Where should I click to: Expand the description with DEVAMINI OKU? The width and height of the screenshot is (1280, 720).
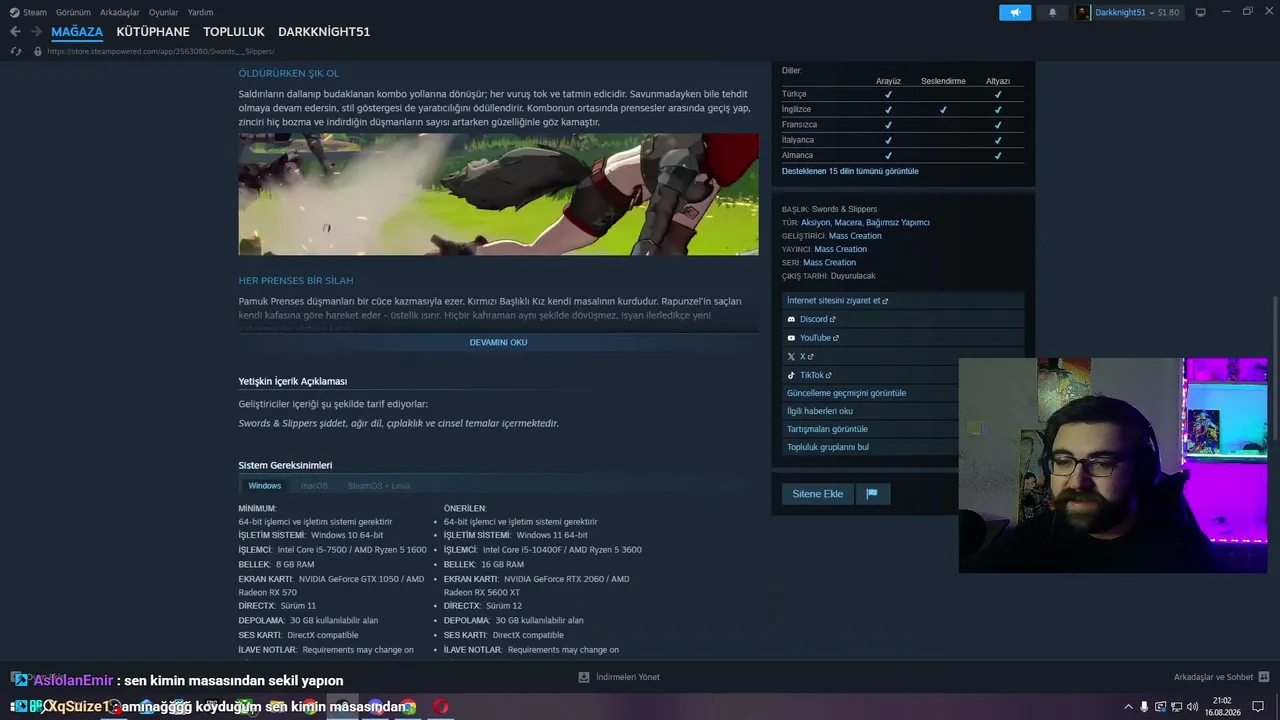[x=498, y=342]
